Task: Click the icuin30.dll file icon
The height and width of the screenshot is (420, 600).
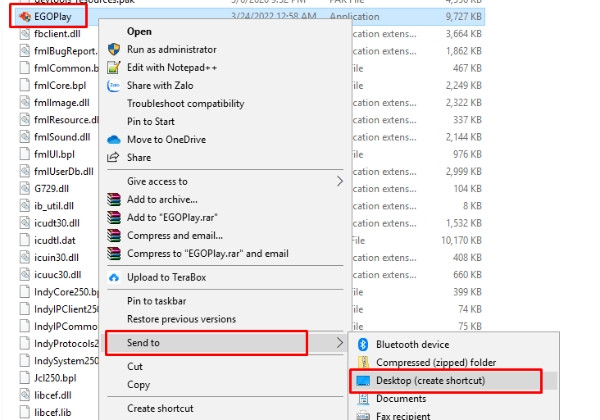Action: point(24,257)
